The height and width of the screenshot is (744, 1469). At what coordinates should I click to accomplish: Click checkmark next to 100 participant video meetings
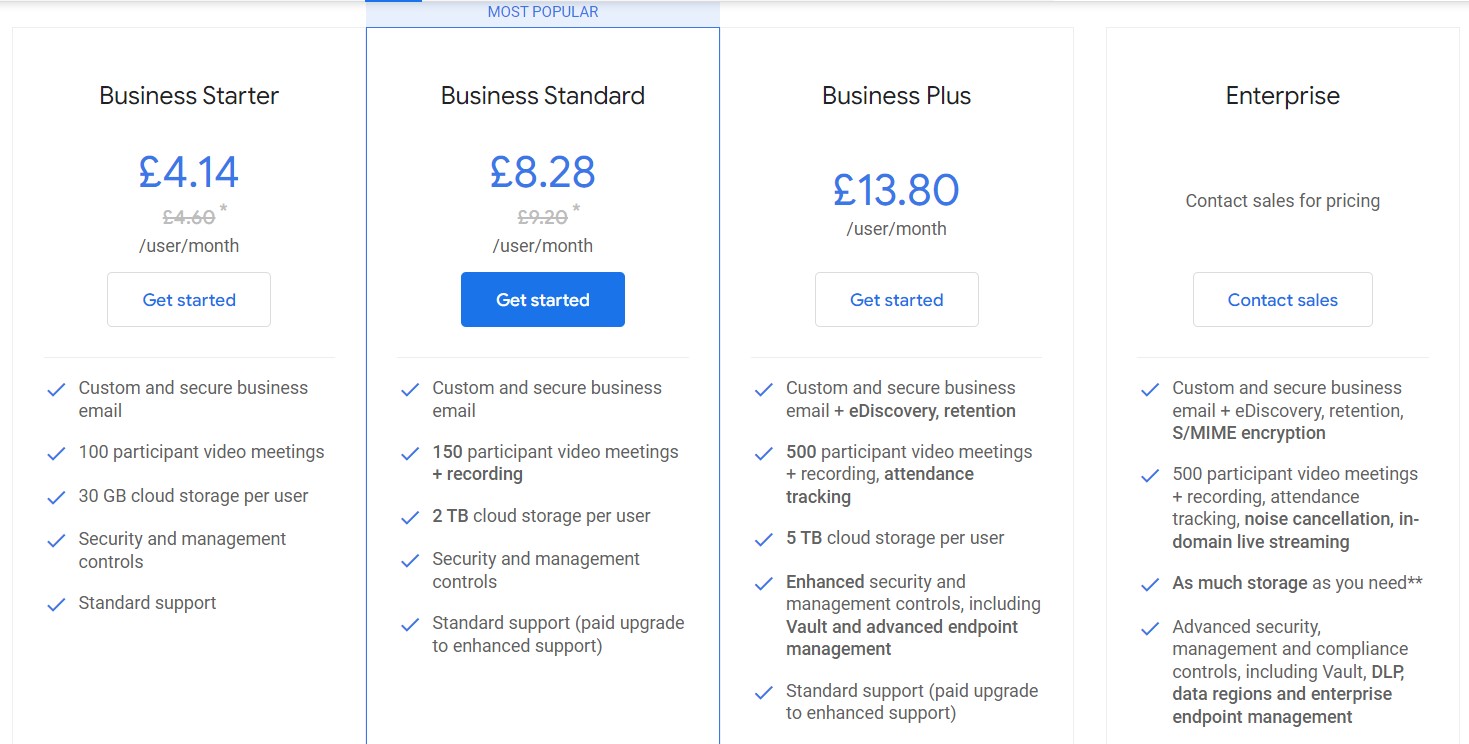click(x=56, y=453)
